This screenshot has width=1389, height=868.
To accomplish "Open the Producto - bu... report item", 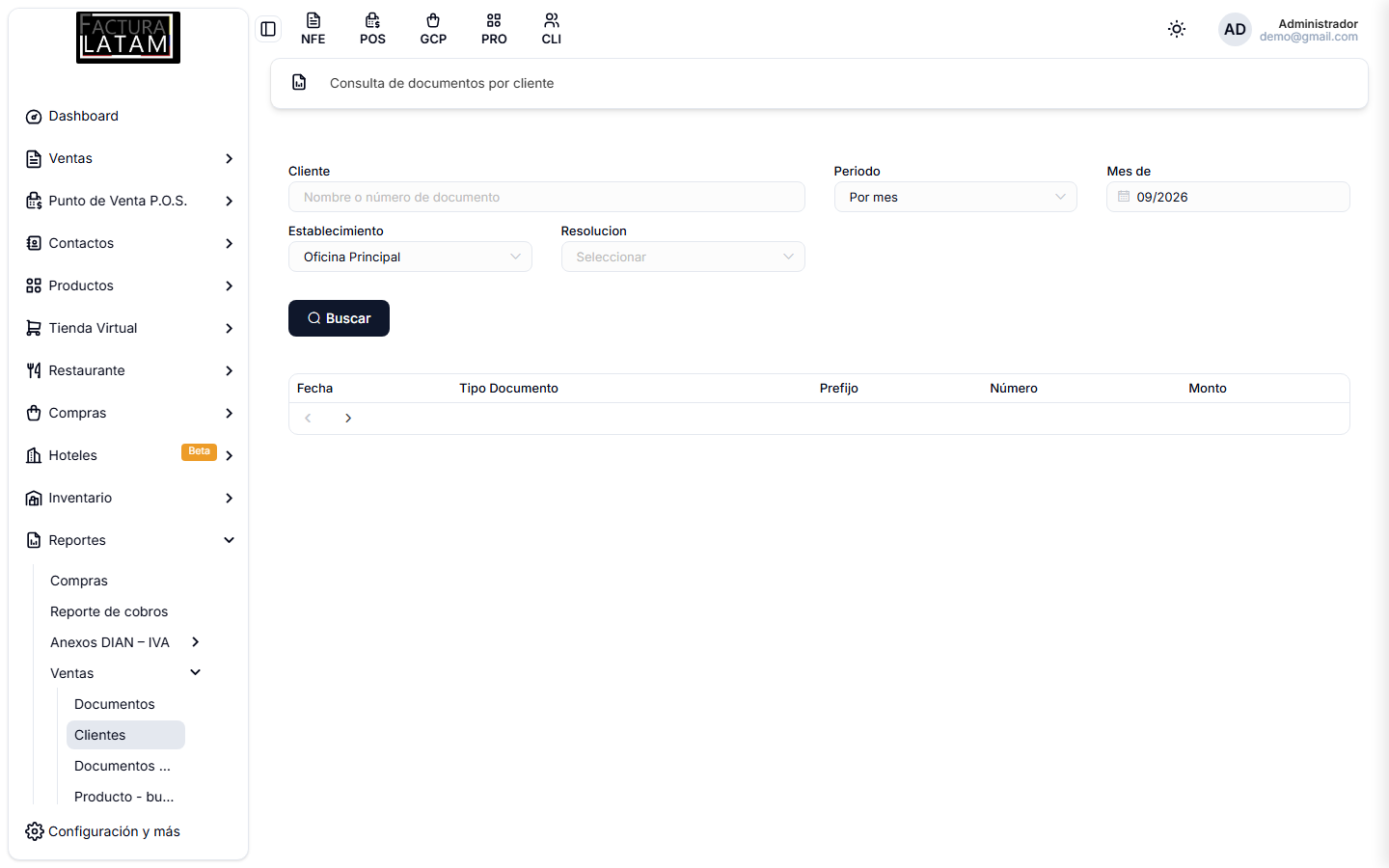I will click(x=124, y=797).
